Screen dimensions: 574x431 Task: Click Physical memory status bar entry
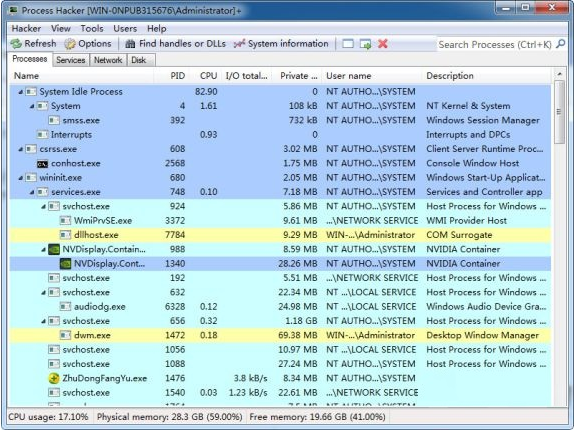click(x=169, y=417)
